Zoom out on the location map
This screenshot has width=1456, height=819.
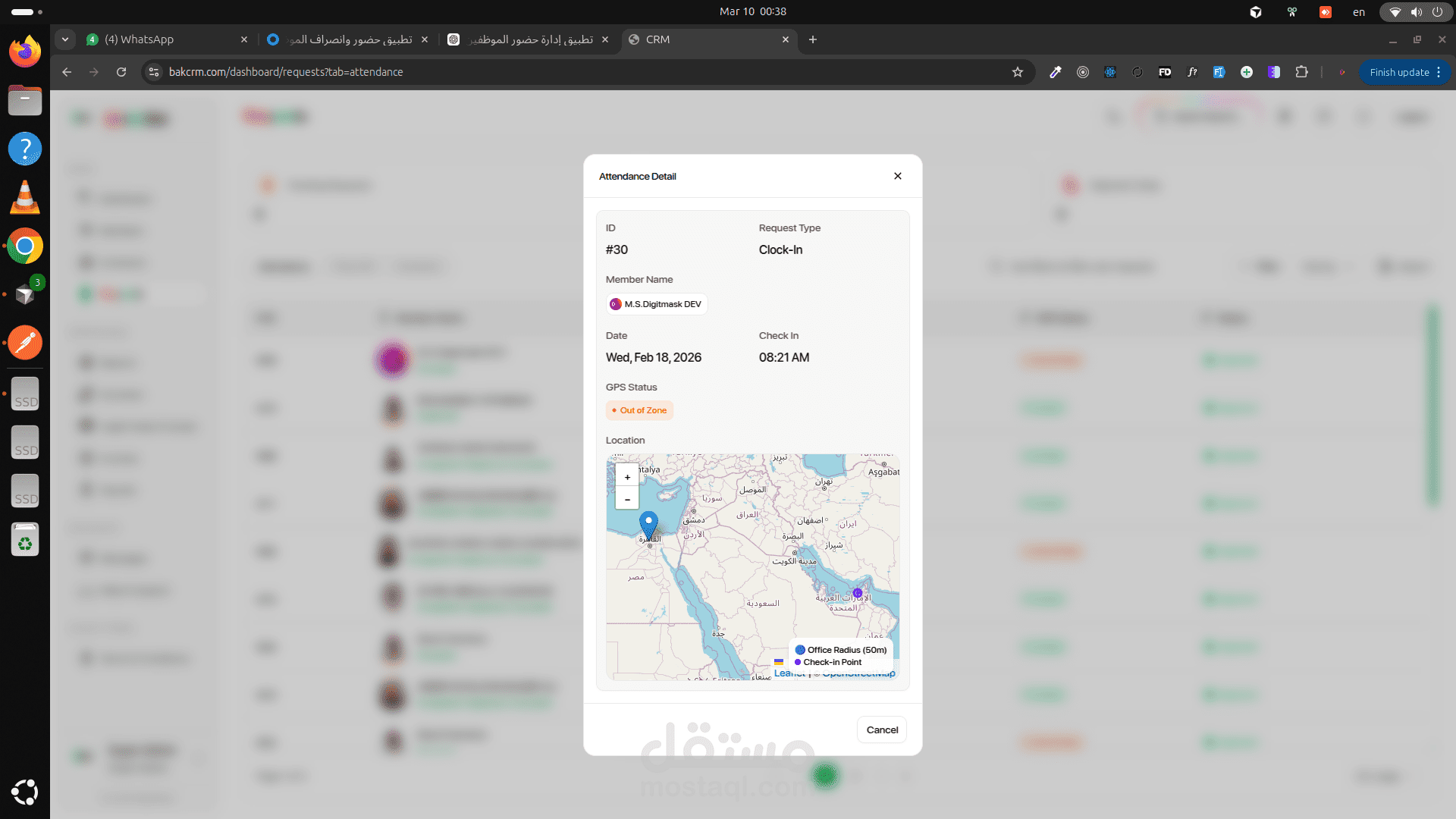[x=627, y=499]
